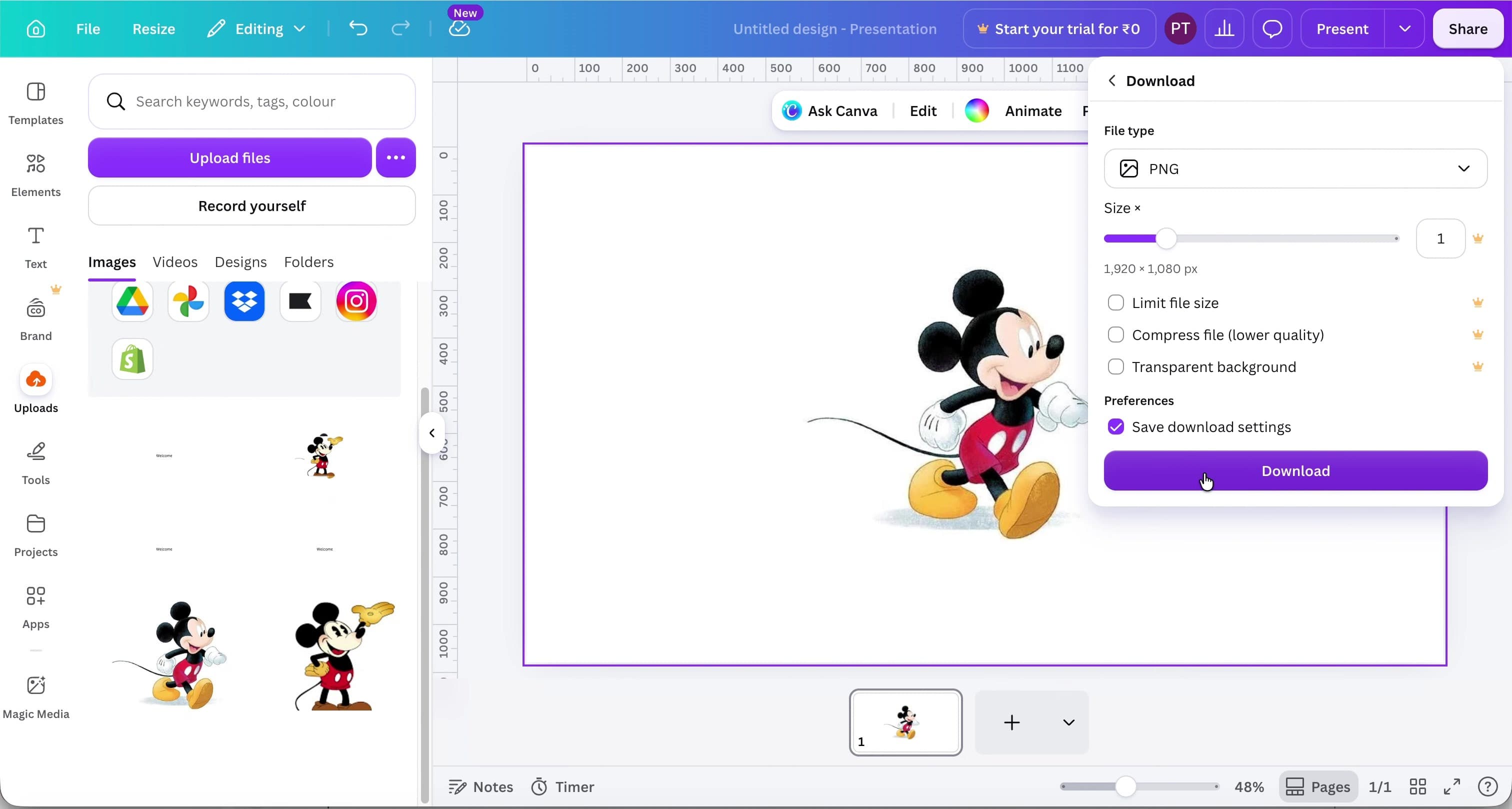This screenshot has width=1512, height=809.
Task: Enable Compress file (lower quality) checkbox
Action: [x=1115, y=334]
